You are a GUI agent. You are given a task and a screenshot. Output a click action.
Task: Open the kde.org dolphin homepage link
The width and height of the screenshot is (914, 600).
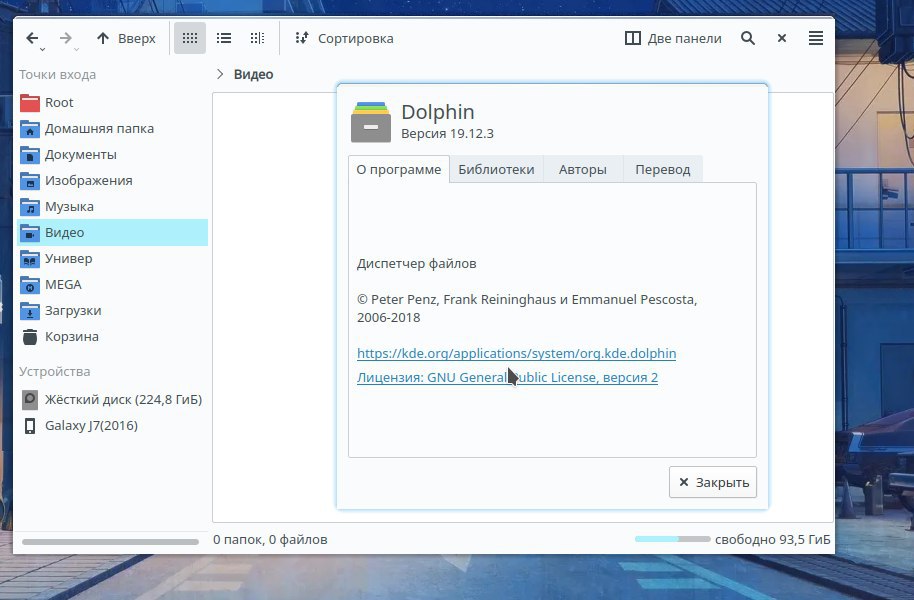point(516,353)
